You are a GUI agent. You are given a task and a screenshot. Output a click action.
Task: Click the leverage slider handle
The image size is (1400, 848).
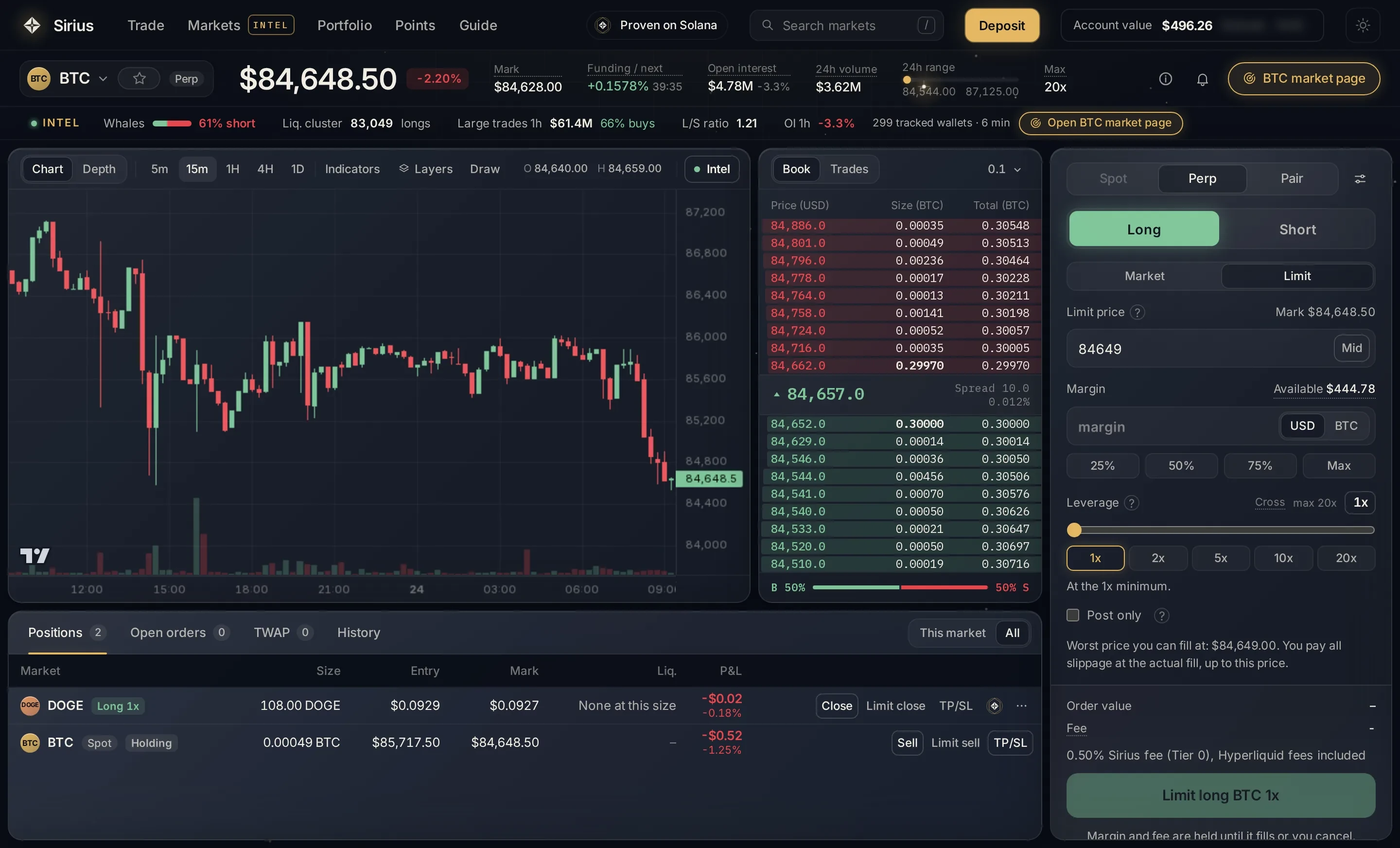coord(1074,530)
